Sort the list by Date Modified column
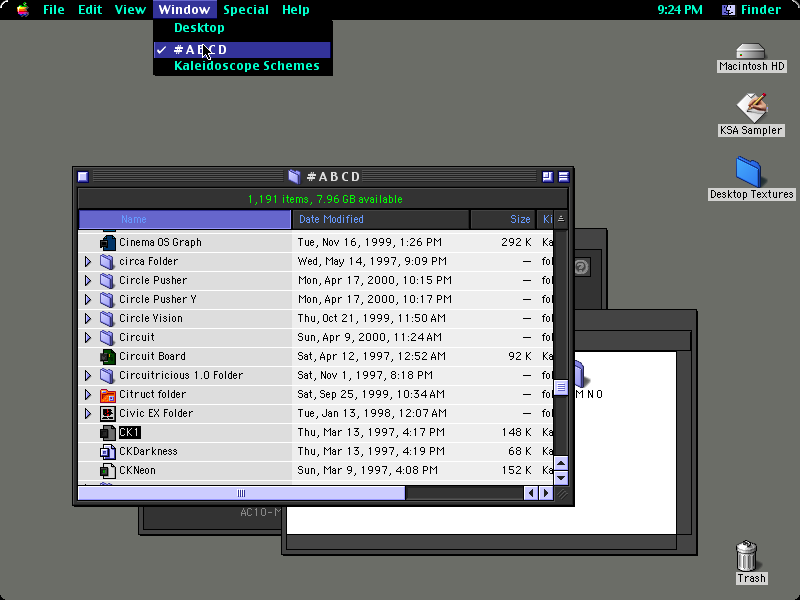This screenshot has width=800, height=600. (381, 219)
